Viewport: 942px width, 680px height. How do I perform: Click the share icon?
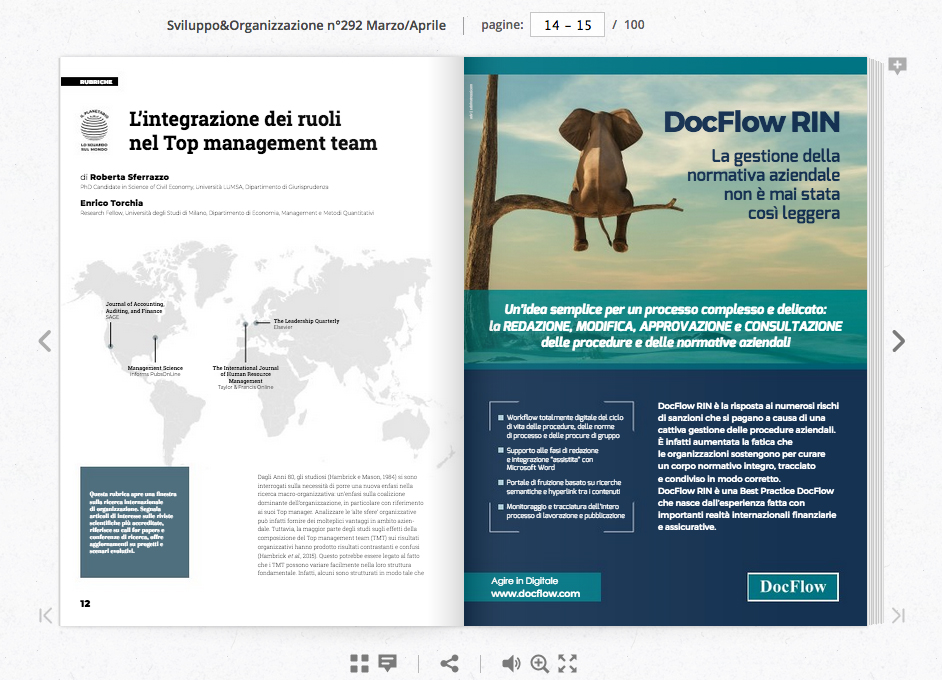pyautogui.click(x=449, y=663)
